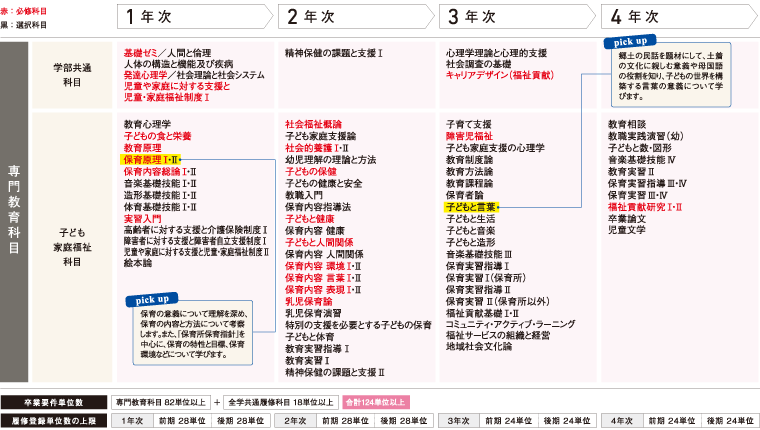This screenshot has width=760, height=430.
Task: Select the 2年次 year header
Action: [356, 16]
